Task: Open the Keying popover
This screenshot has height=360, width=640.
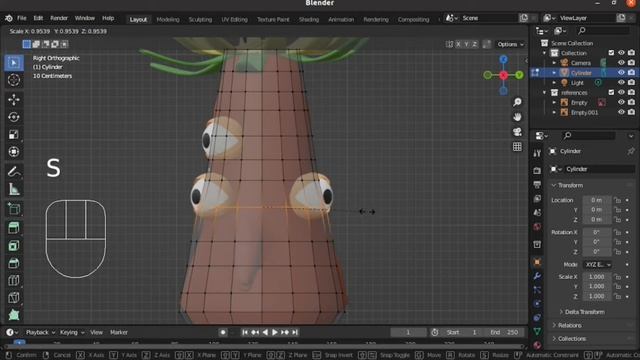Action: click(x=72, y=332)
